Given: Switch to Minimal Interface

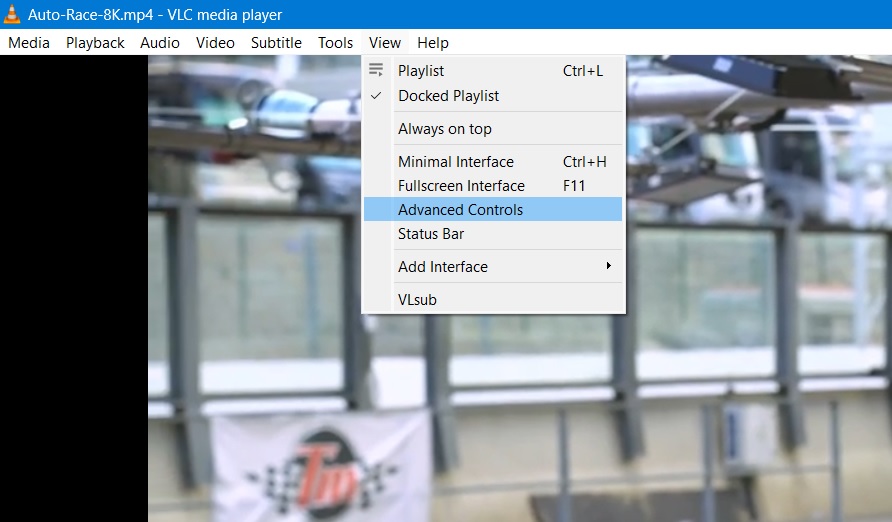Looking at the screenshot, I should coord(493,161).
